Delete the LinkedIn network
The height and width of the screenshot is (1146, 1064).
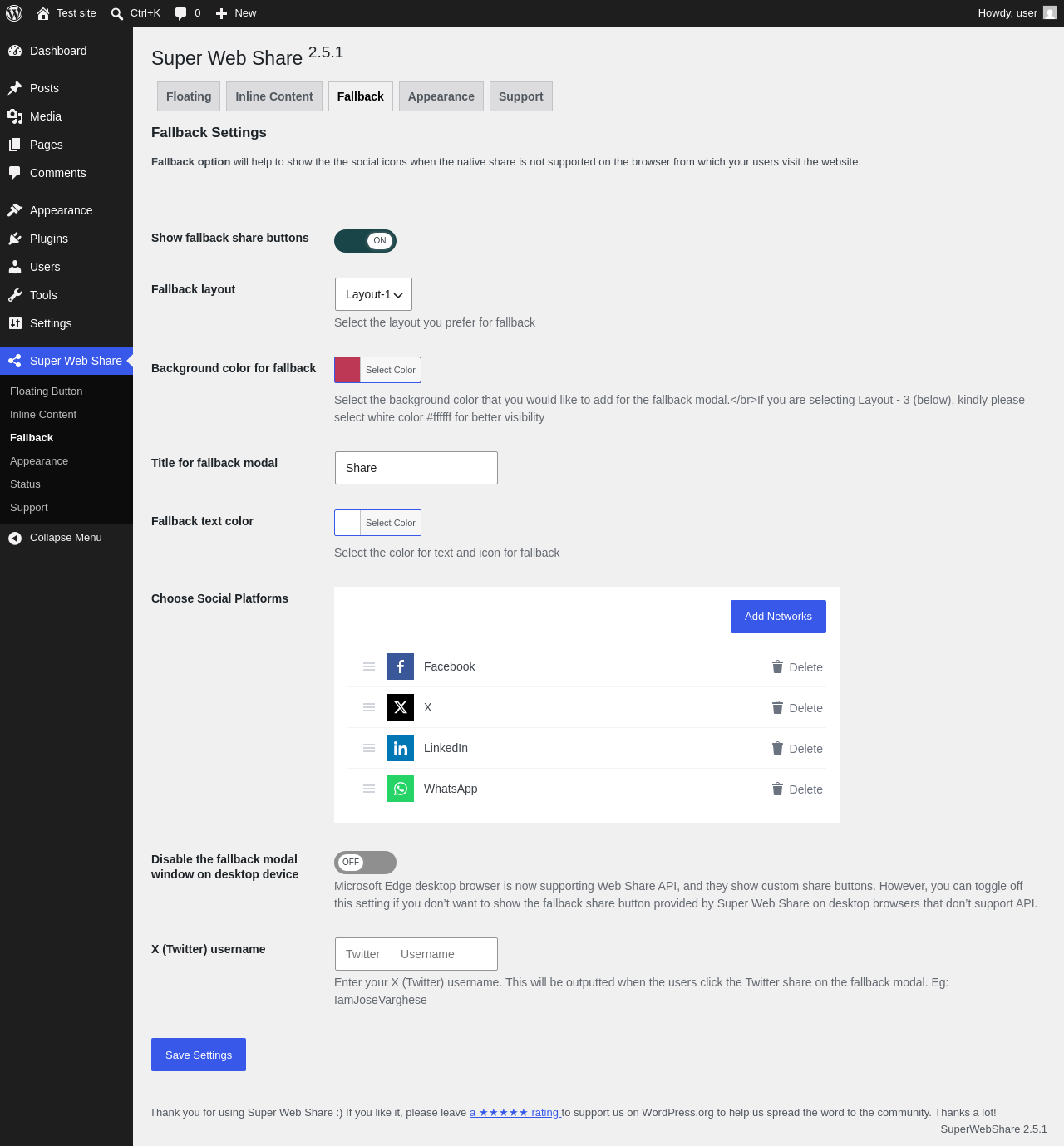(x=797, y=749)
